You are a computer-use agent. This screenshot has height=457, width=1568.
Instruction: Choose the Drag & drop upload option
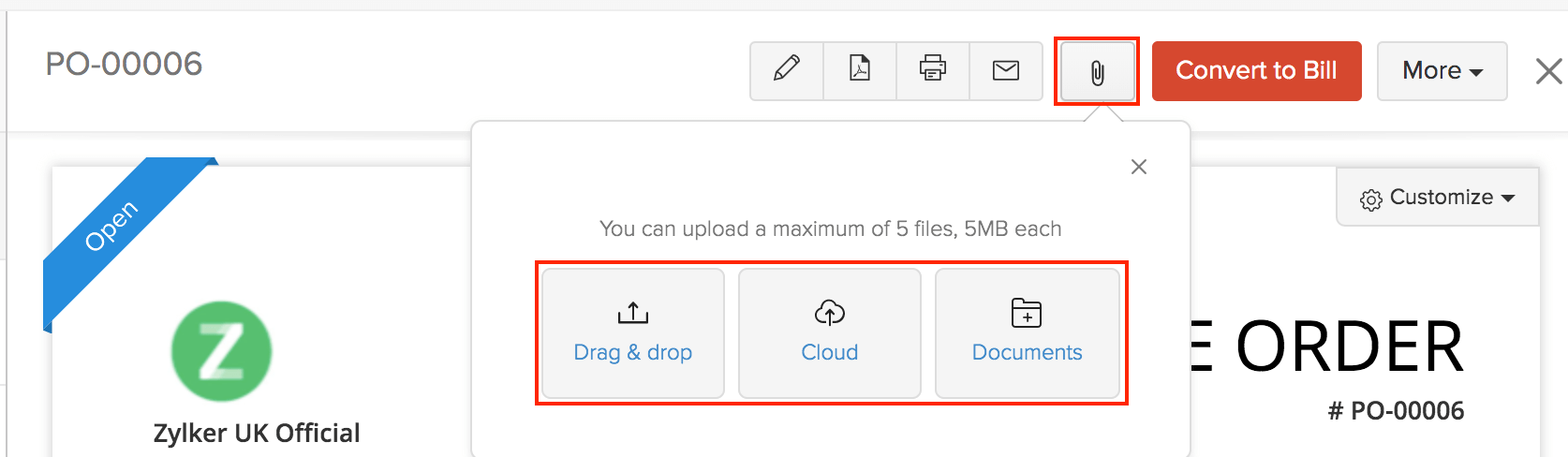tap(633, 333)
